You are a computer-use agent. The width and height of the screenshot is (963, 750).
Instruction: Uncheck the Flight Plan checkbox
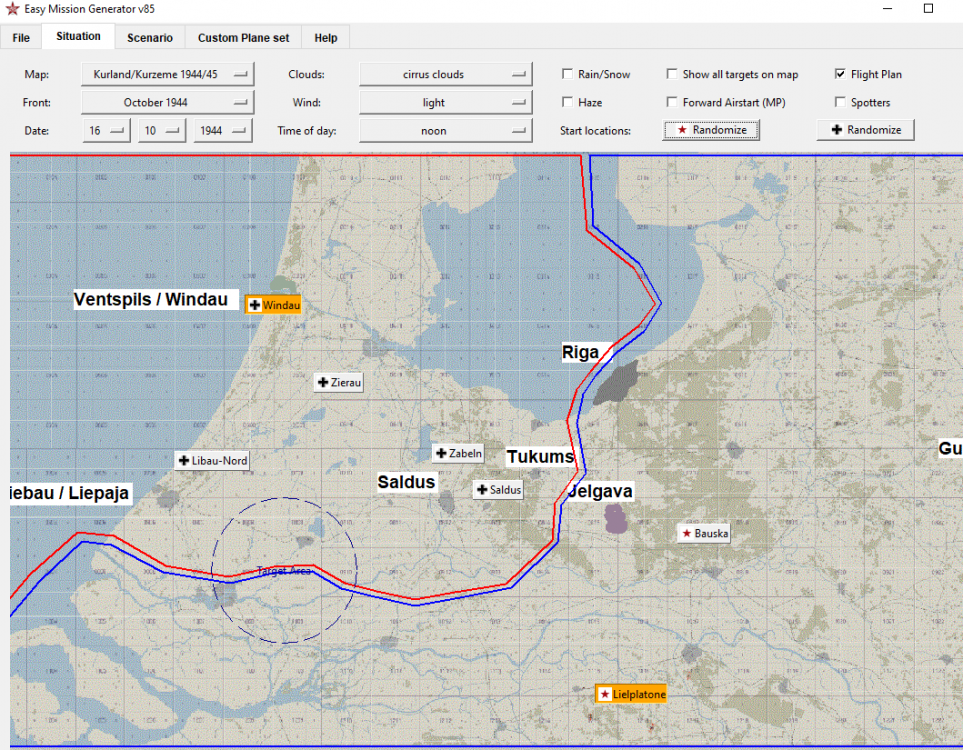pyautogui.click(x=840, y=74)
